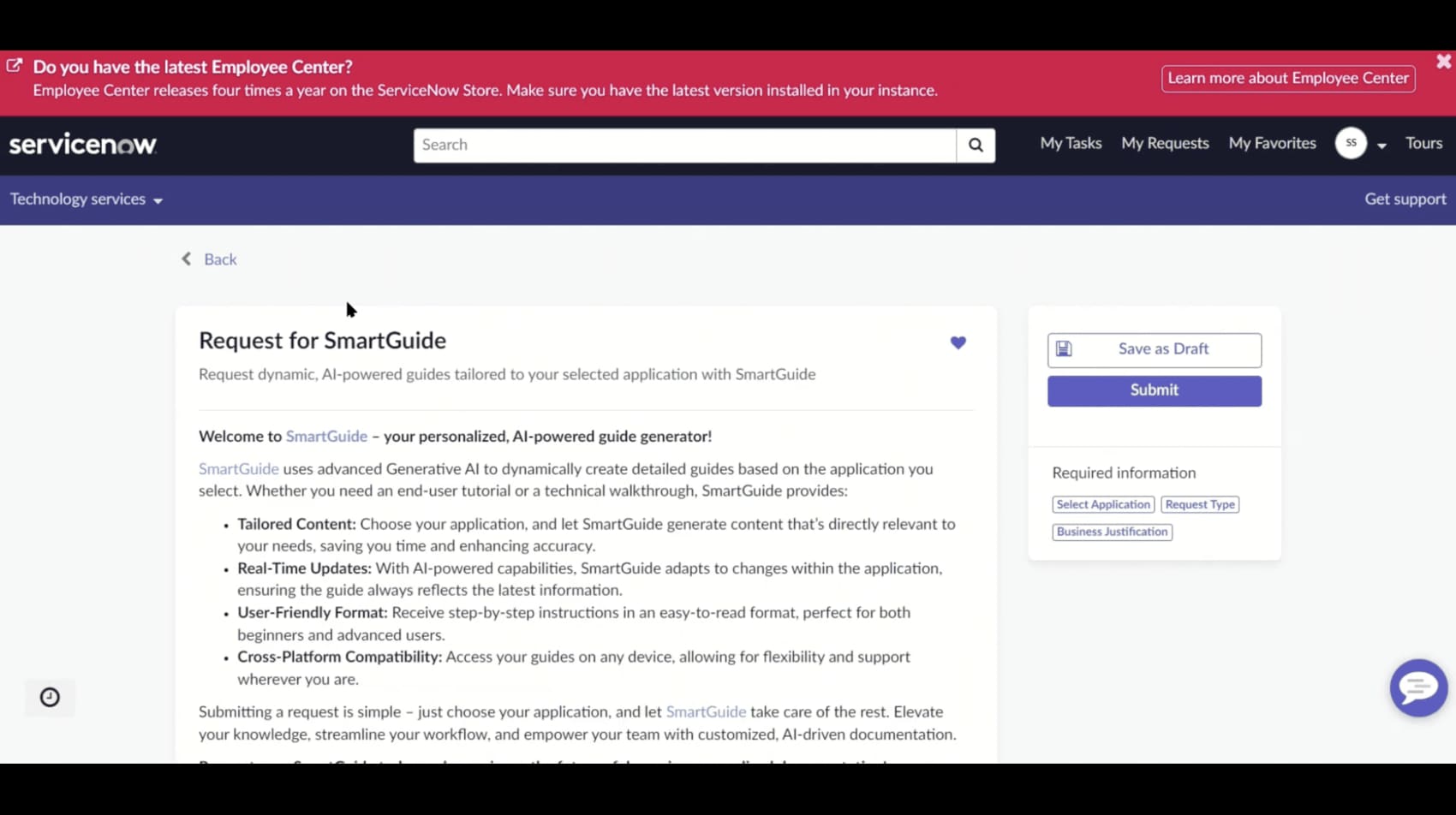The image size is (1456, 815).
Task: Click the 'Cross-Platform Compatibility:' bullet text
Action: pyautogui.click(x=339, y=657)
